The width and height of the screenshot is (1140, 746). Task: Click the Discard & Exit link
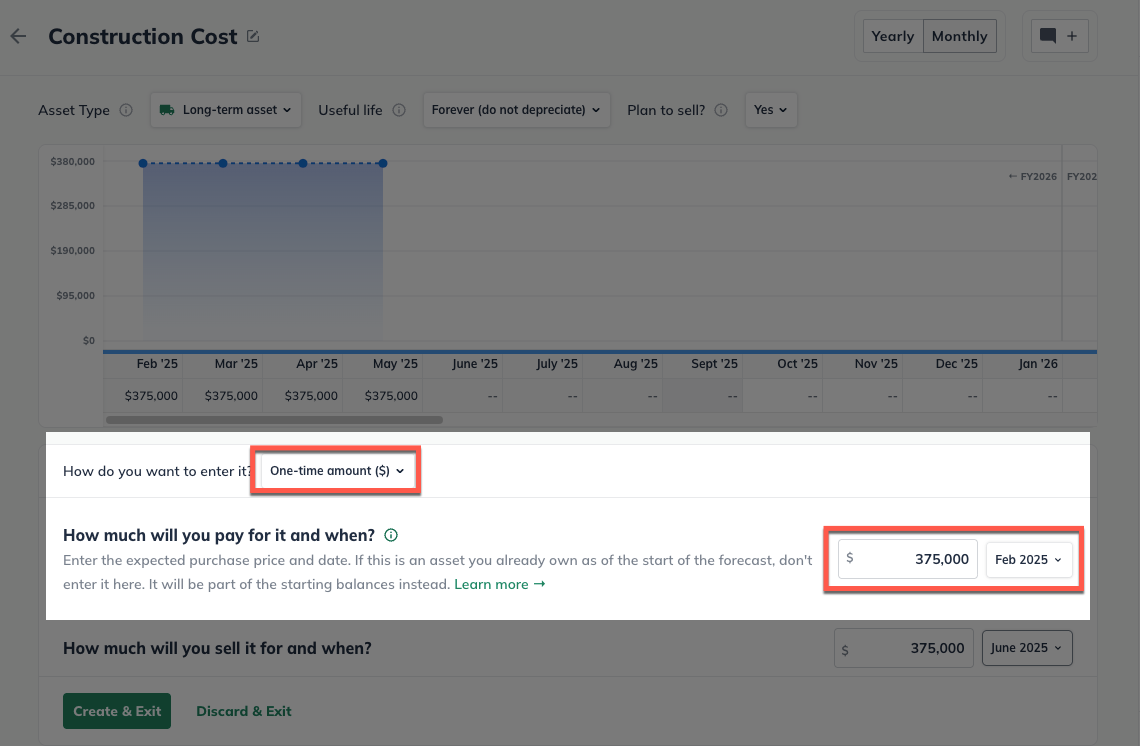[x=243, y=710]
